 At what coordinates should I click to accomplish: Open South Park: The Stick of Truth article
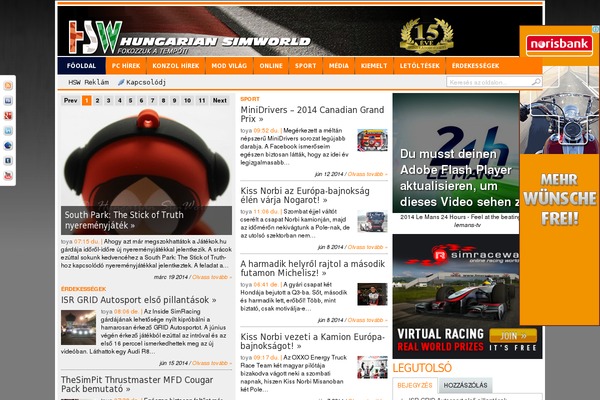pos(124,220)
